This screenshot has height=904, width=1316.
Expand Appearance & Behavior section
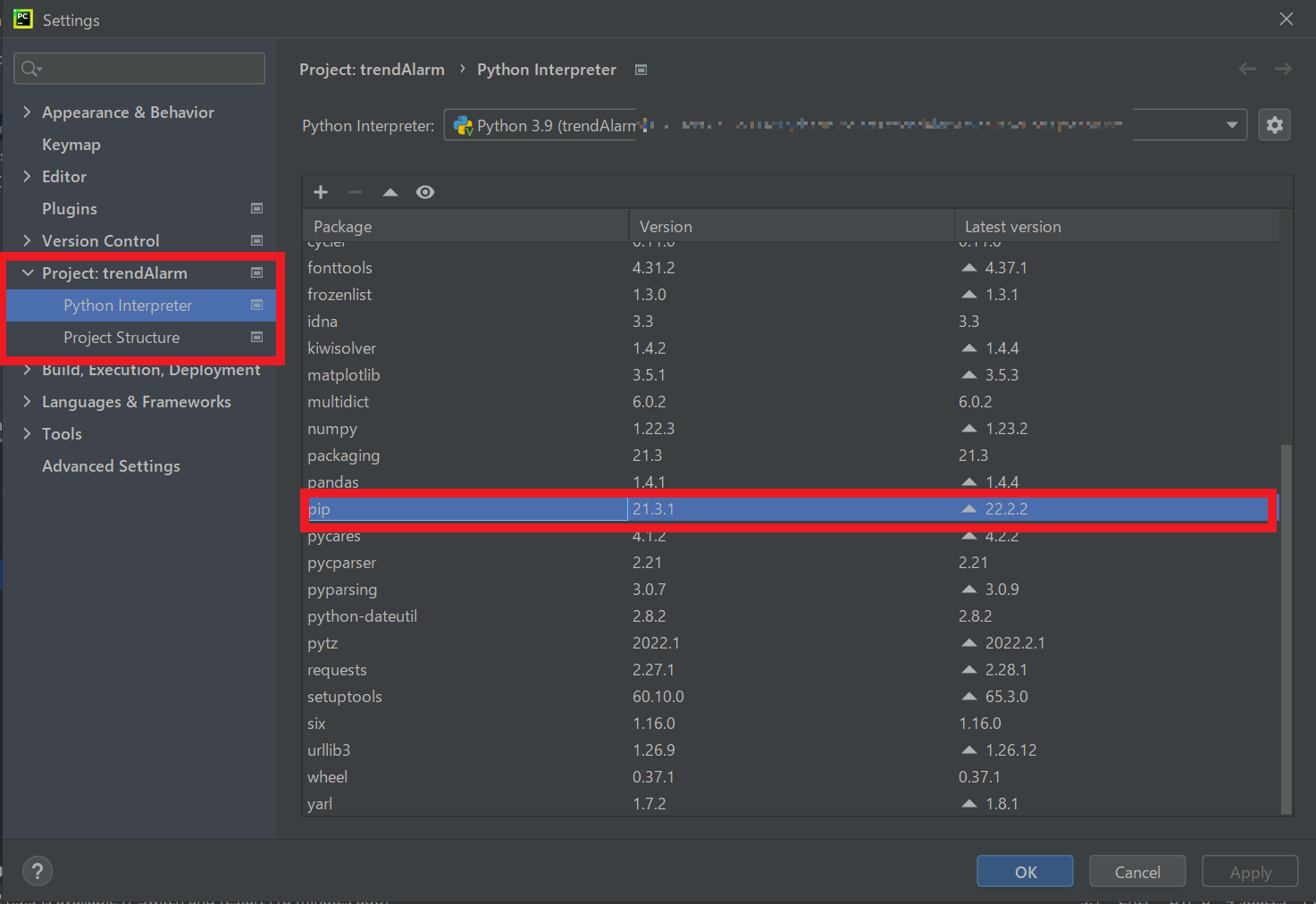coord(27,112)
